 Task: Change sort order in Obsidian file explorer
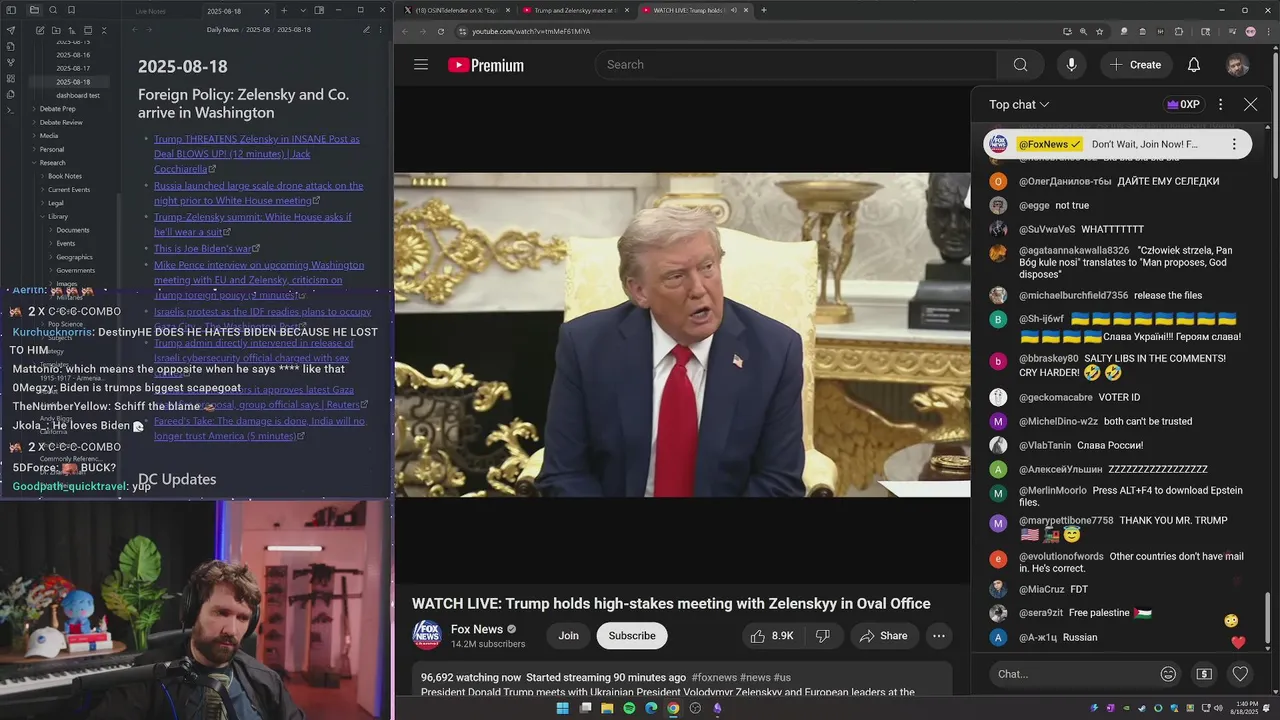[72, 30]
